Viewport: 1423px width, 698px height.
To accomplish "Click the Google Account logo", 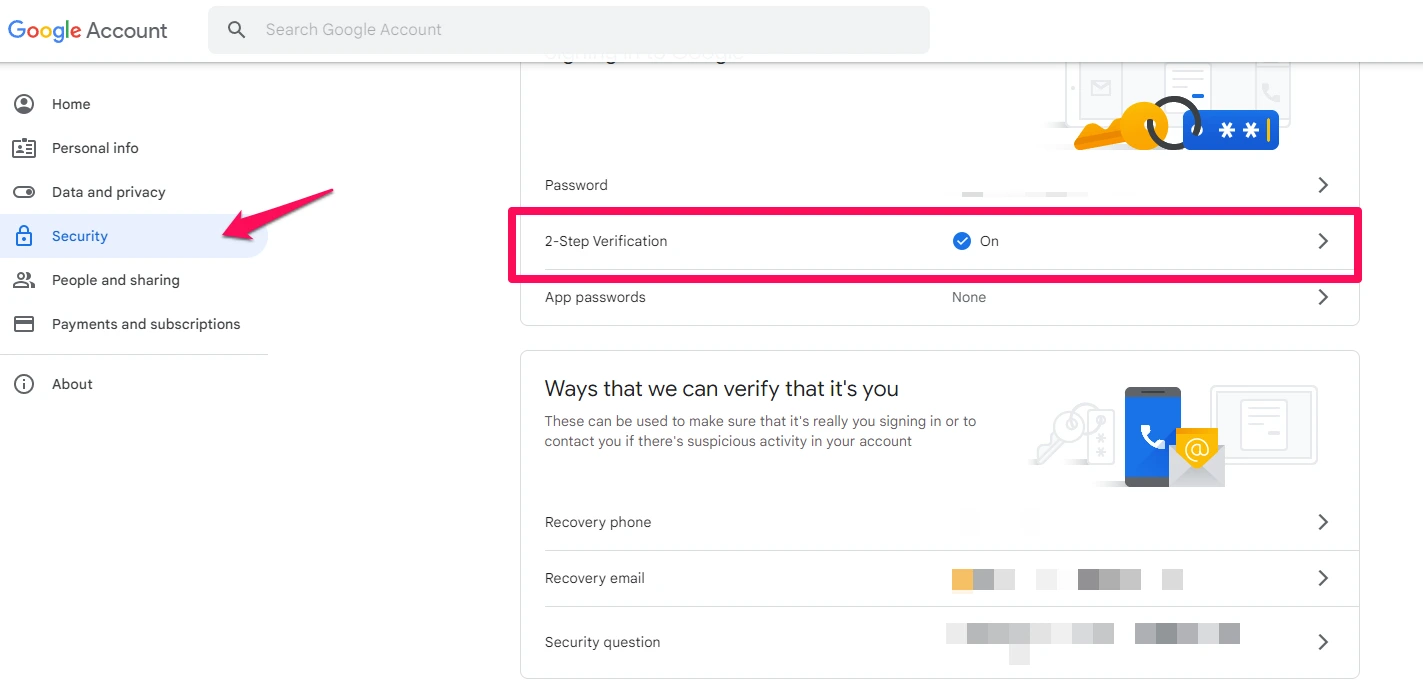I will point(88,30).
